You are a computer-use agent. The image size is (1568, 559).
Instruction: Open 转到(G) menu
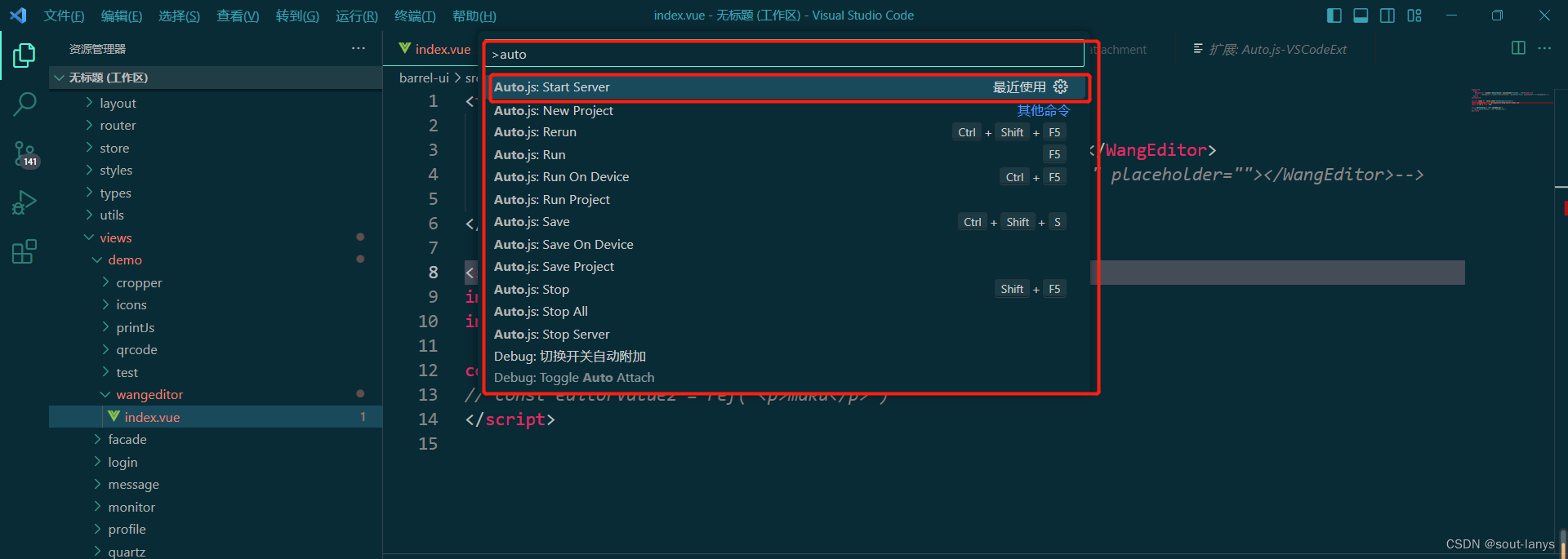[297, 16]
